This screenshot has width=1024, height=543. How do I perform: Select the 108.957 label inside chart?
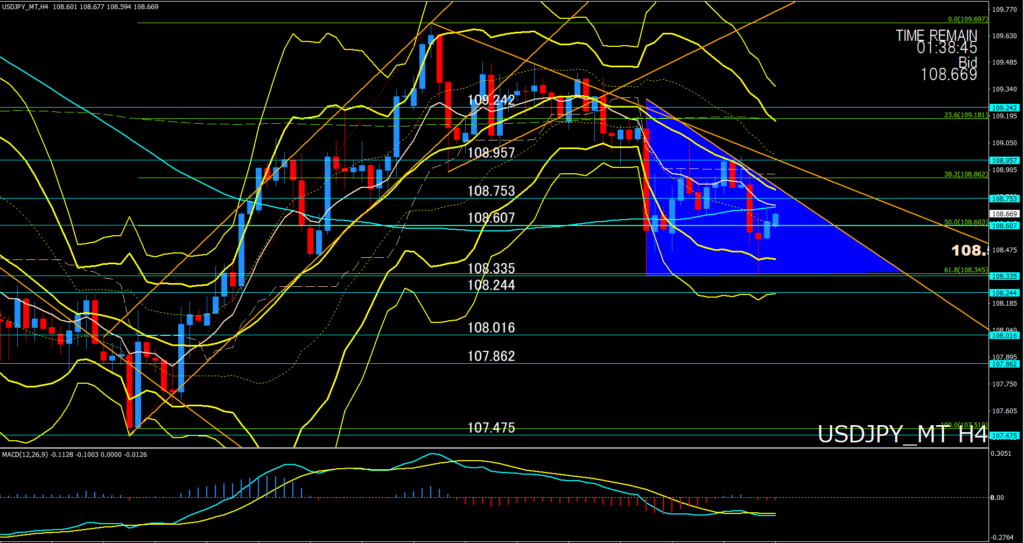491,152
